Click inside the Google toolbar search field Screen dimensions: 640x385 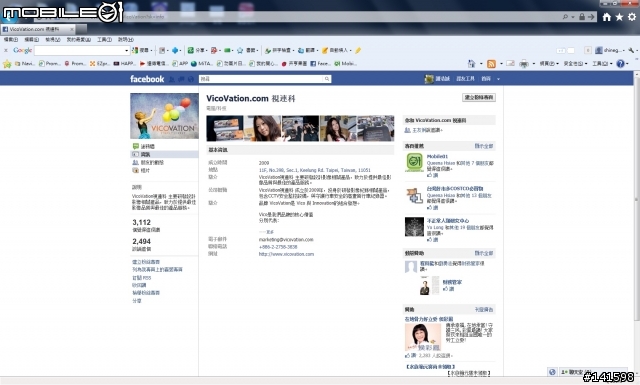coord(79,50)
